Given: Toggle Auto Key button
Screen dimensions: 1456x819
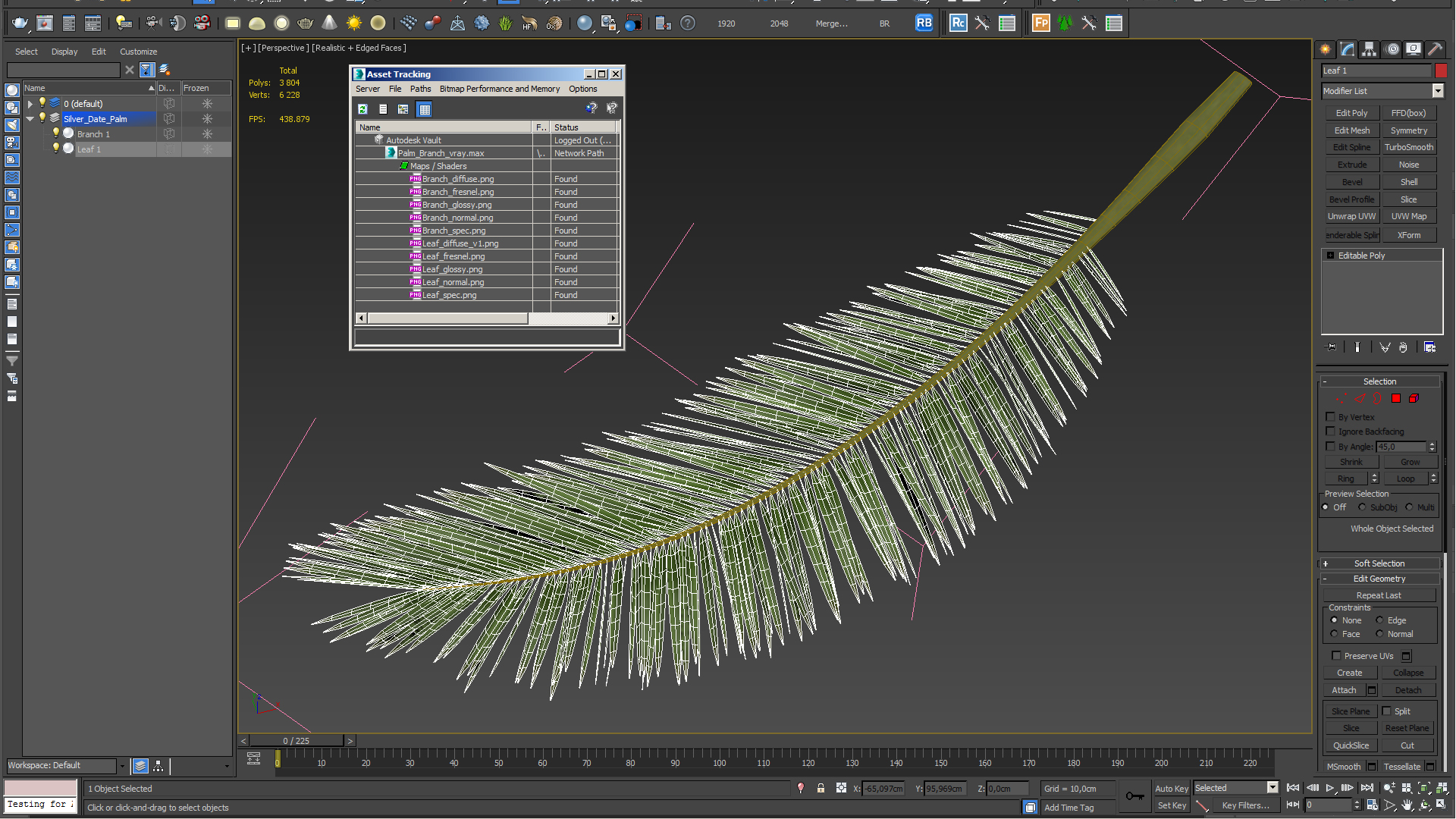Looking at the screenshot, I should pos(1172,789).
